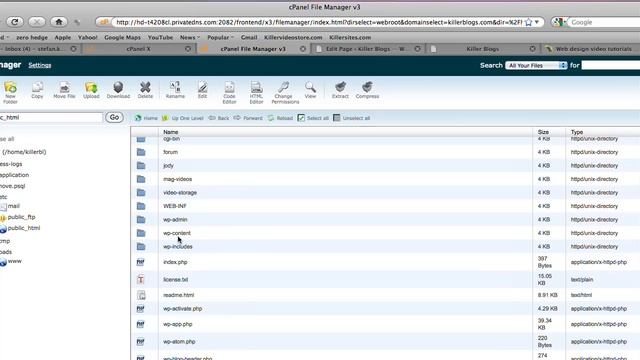The image size is (640, 360).
Task: Choose the Rename tool
Action: 175,90
